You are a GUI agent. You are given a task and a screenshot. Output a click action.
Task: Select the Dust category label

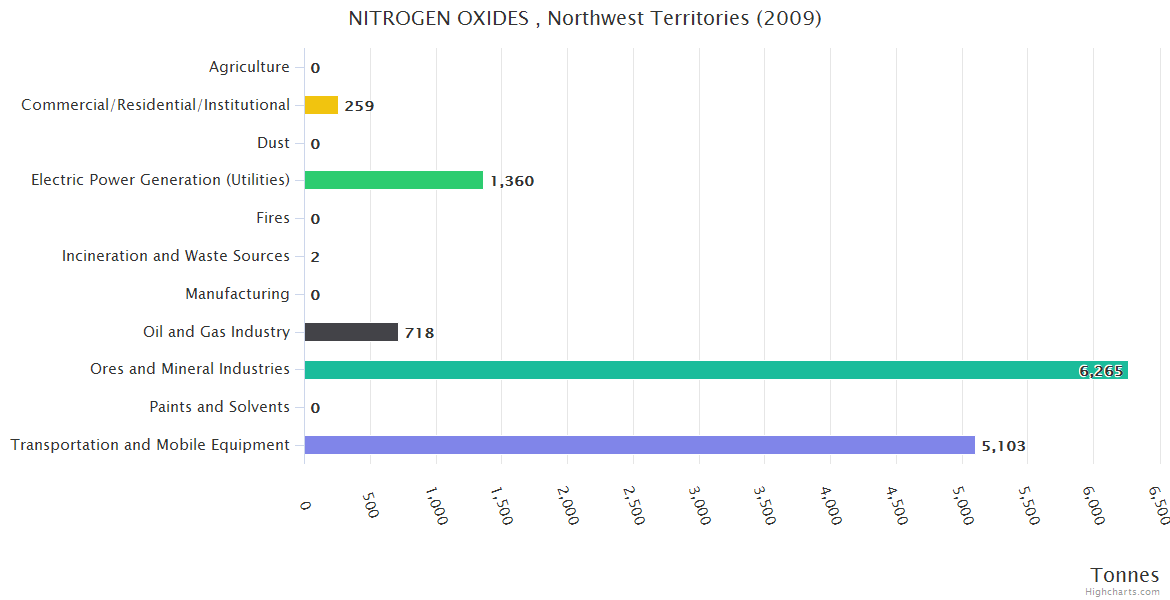click(x=273, y=143)
